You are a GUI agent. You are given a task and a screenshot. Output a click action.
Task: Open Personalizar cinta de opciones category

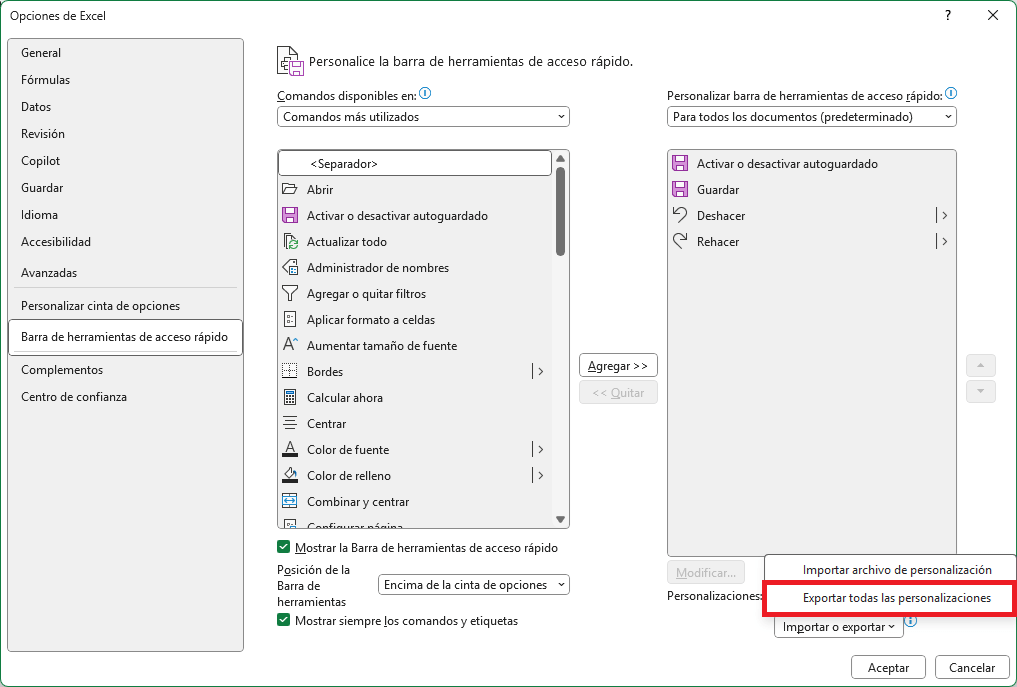(x=125, y=306)
